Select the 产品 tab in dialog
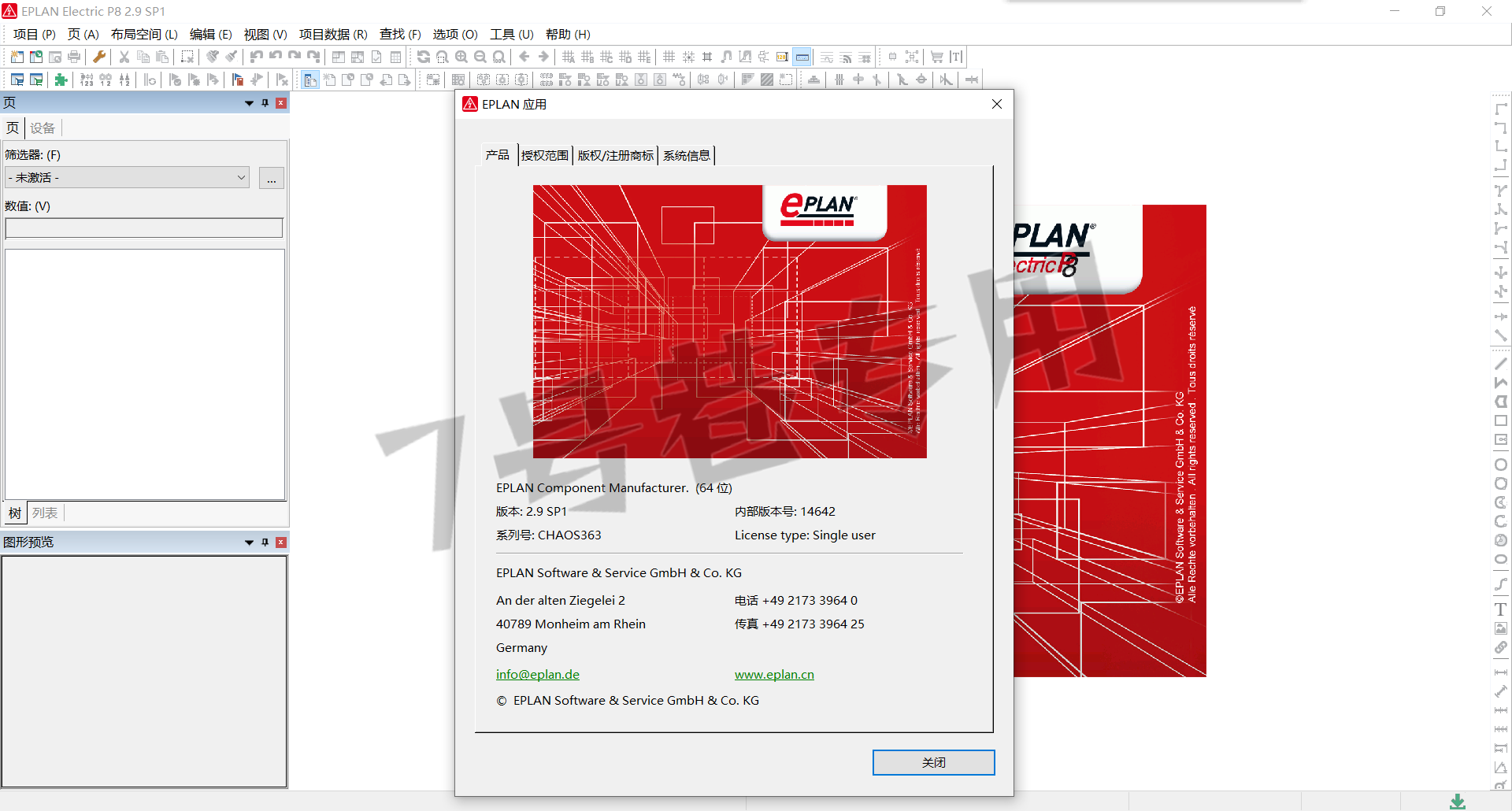This screenshot has height=811, width=1512. [498, 155]
